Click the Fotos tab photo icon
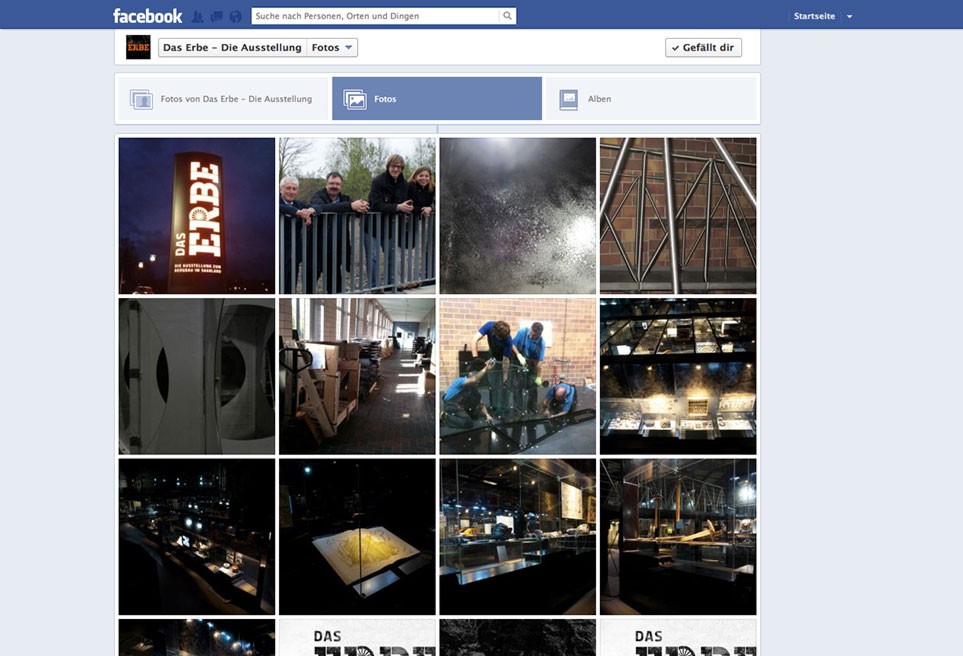 click(355, 99)
